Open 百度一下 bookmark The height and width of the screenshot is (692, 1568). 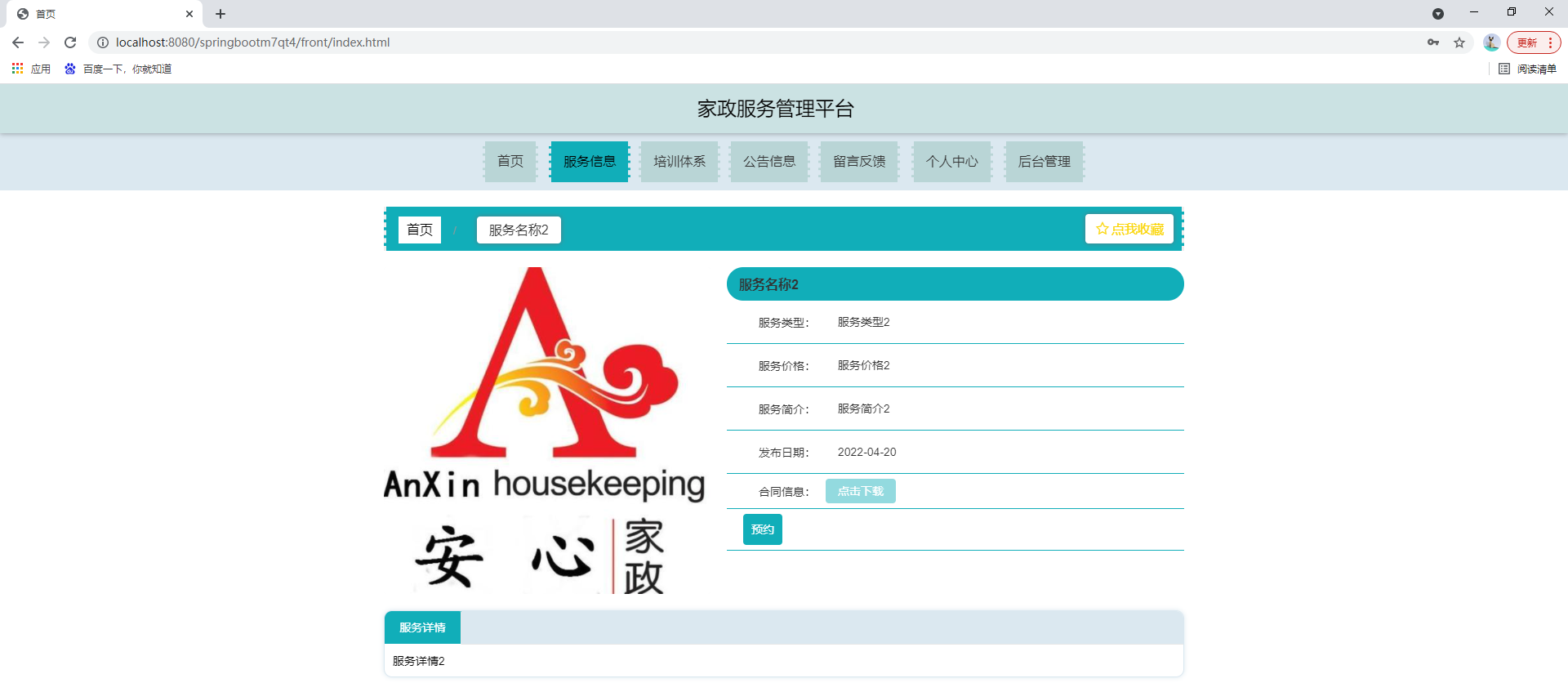click(x=118, y=69)
